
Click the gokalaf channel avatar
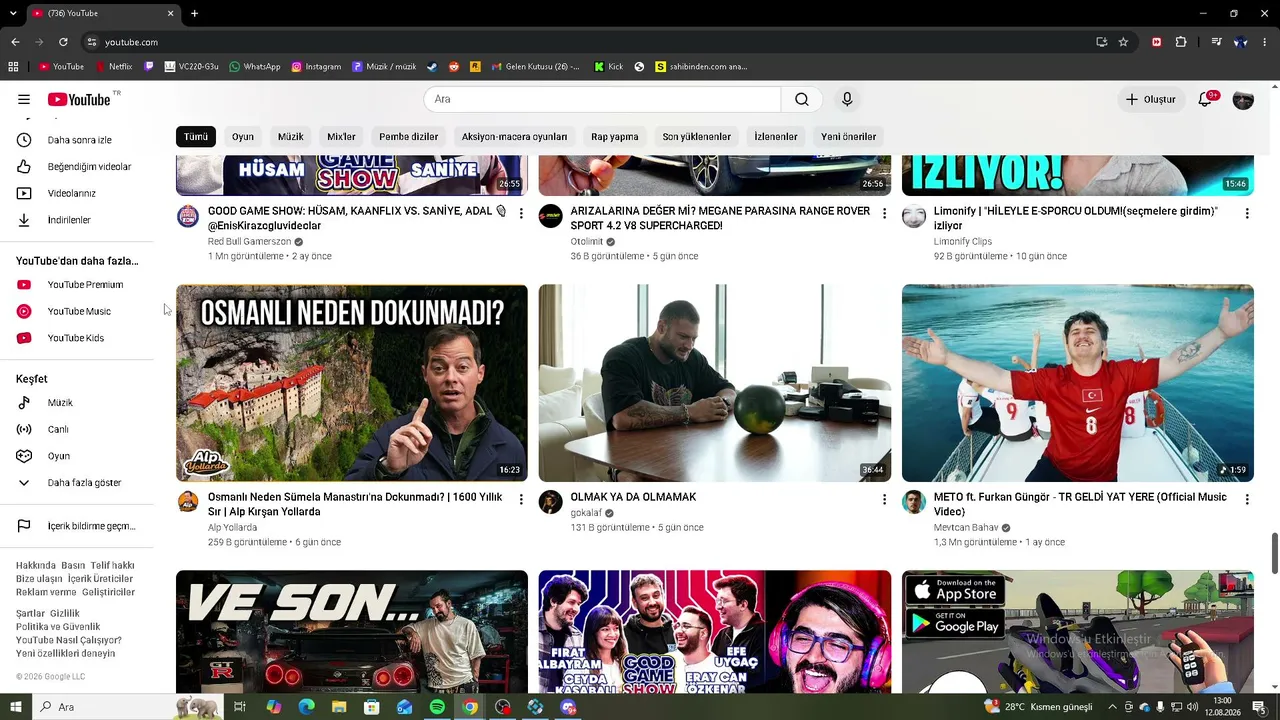pyautogui.click(x=551, y=502)
